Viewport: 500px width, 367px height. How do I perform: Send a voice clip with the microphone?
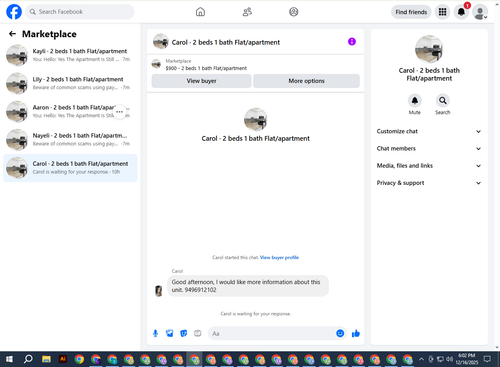pyautogui.click(x=155, y=333)
